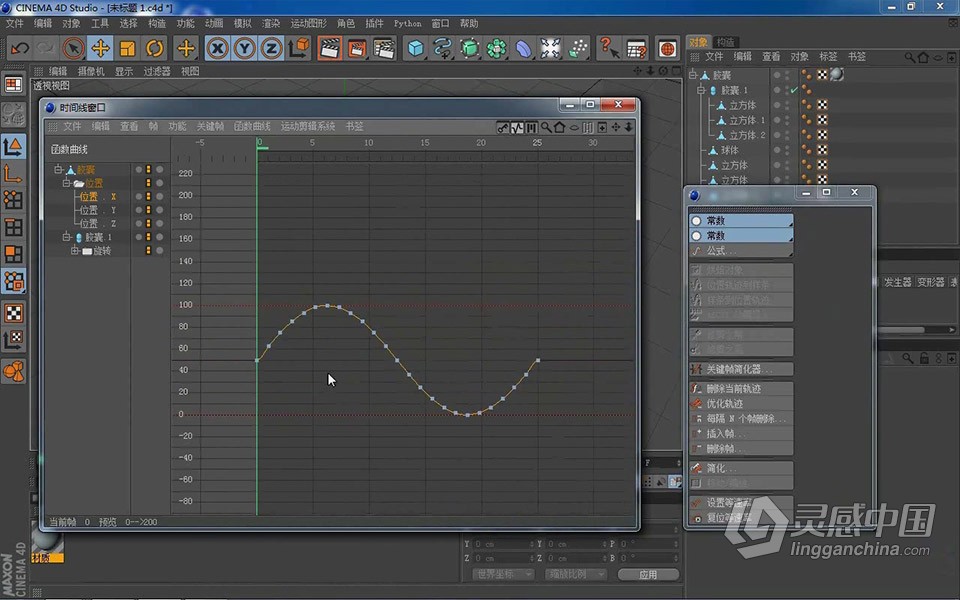The height and width of the screenshot is (600, 960).
Task: Switch to key mode in timeline toolbar
Action: pyautogui.click(x=503, y=127)
